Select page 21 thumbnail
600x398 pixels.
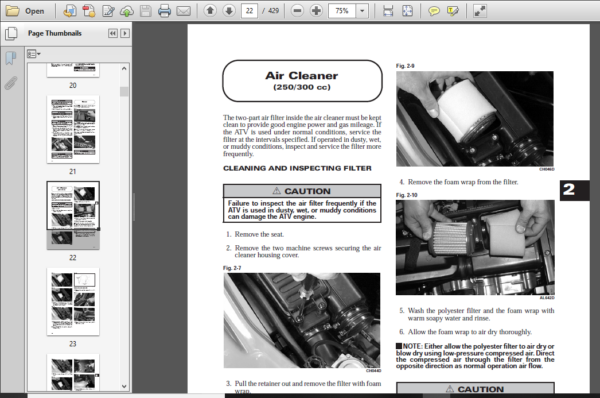coord(73,130)
